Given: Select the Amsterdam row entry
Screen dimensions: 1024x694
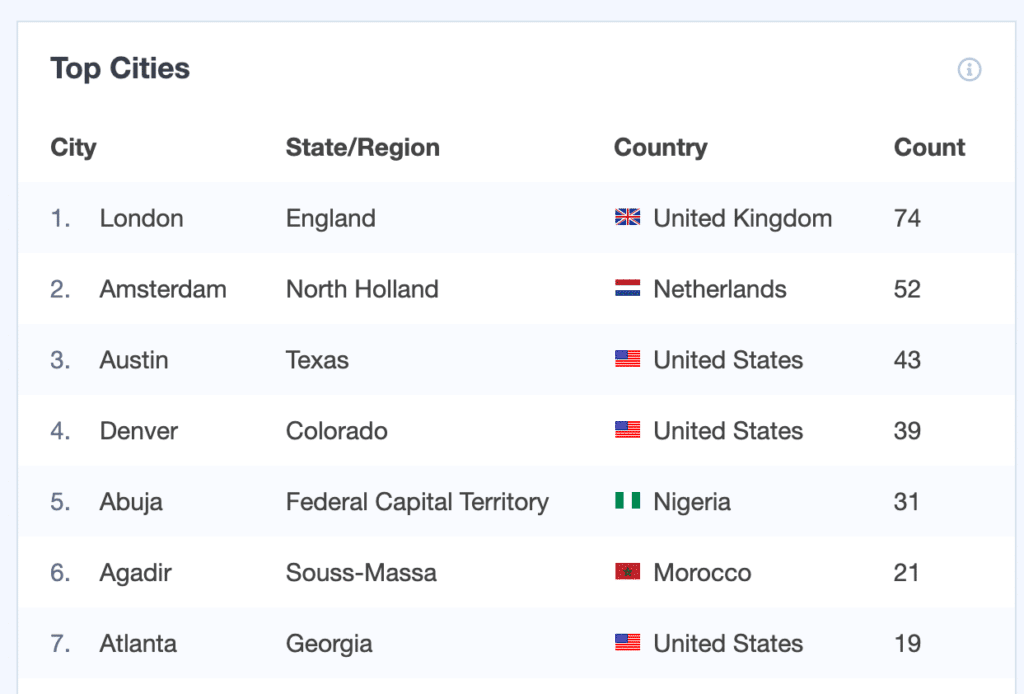Looking at the screenshot, I should tap(163, 289).
